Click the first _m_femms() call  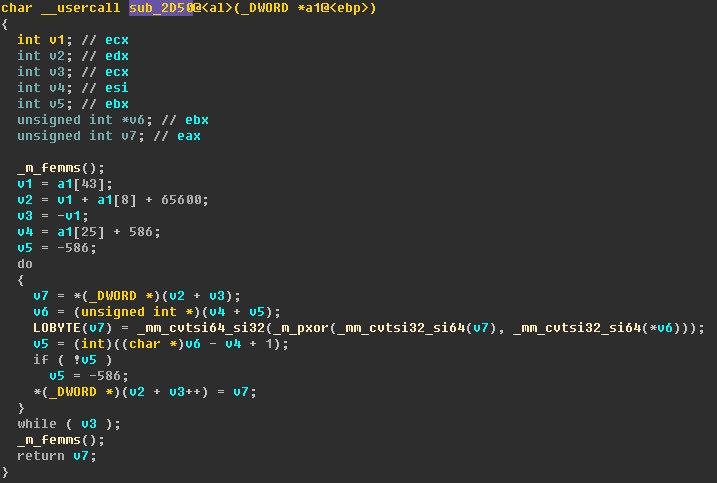60,168
